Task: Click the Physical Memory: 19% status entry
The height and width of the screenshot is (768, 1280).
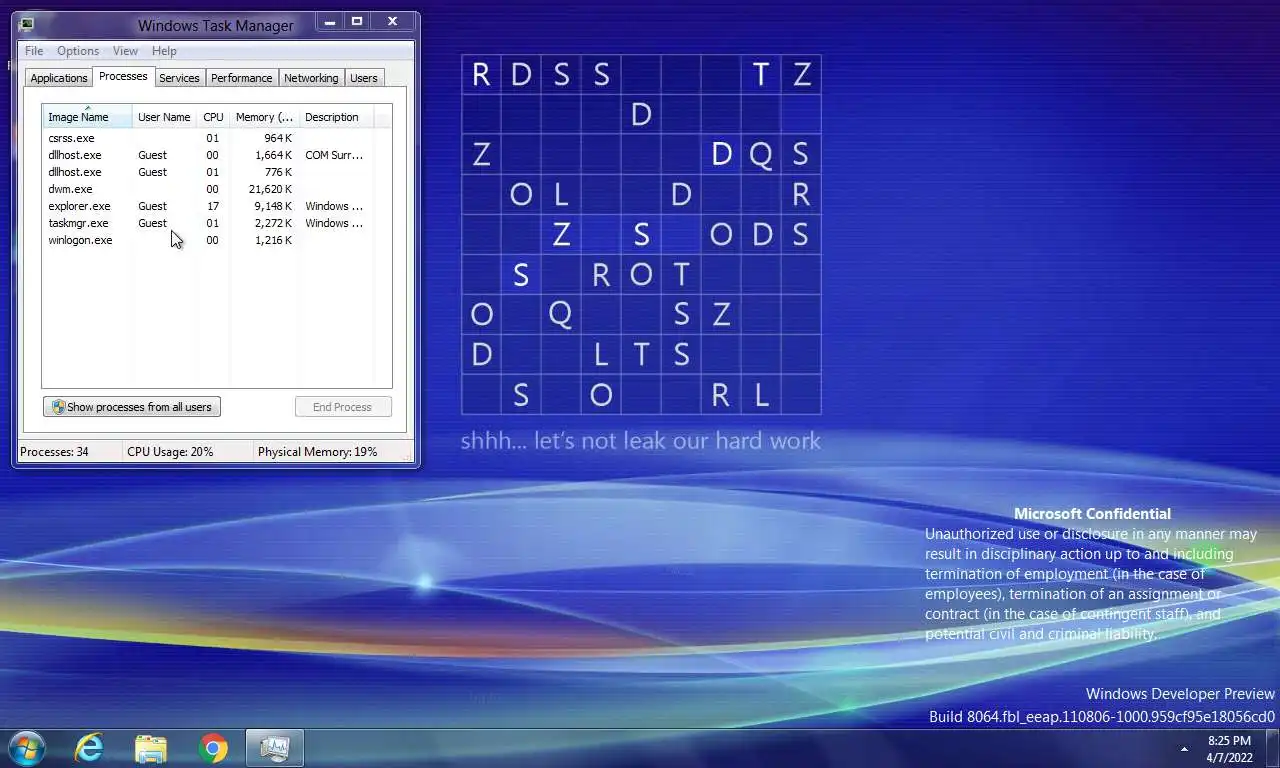Action: point(318,452)
